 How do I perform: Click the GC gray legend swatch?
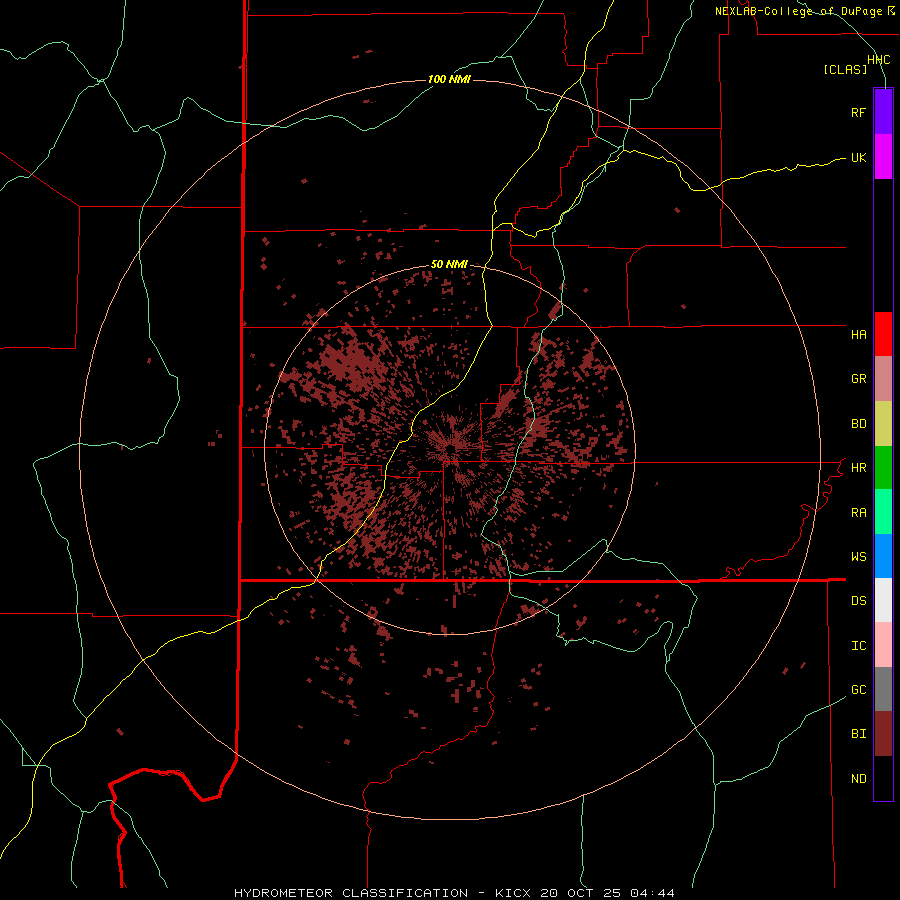pyautogui.click(x=883, y=689)
